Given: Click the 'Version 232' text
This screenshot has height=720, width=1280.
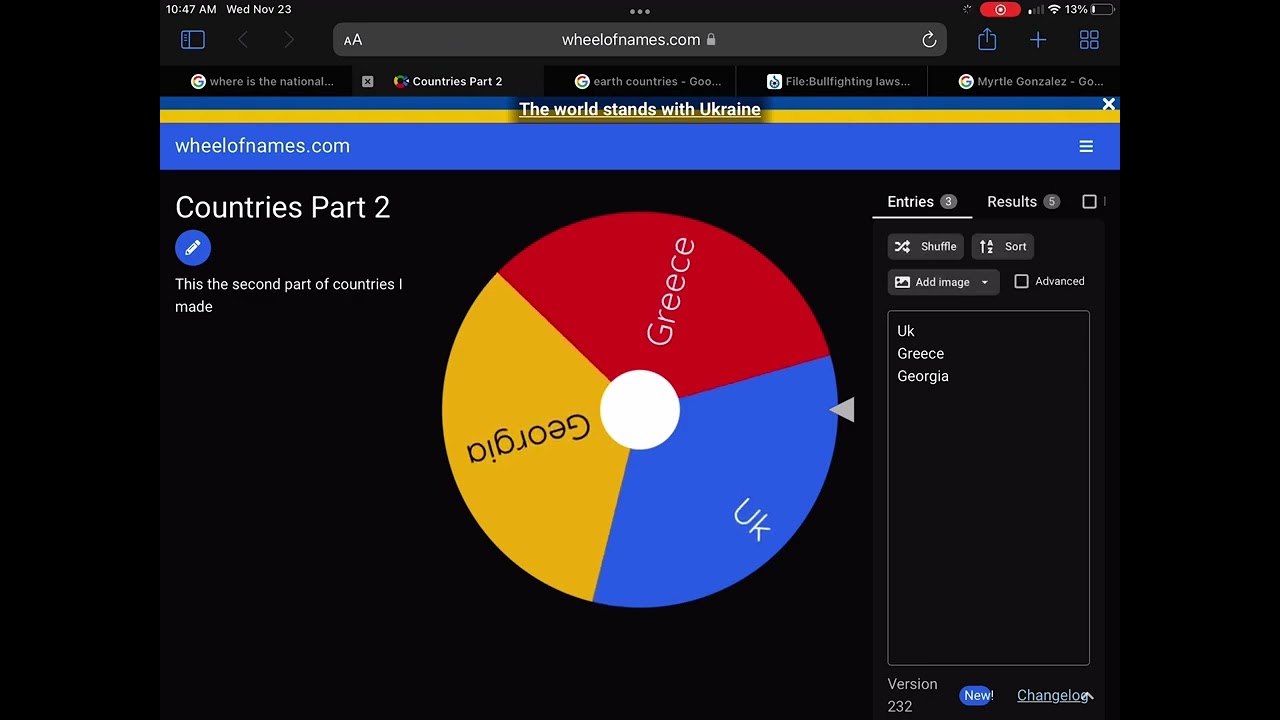Looking at the screenshot, I should point(912,695).
